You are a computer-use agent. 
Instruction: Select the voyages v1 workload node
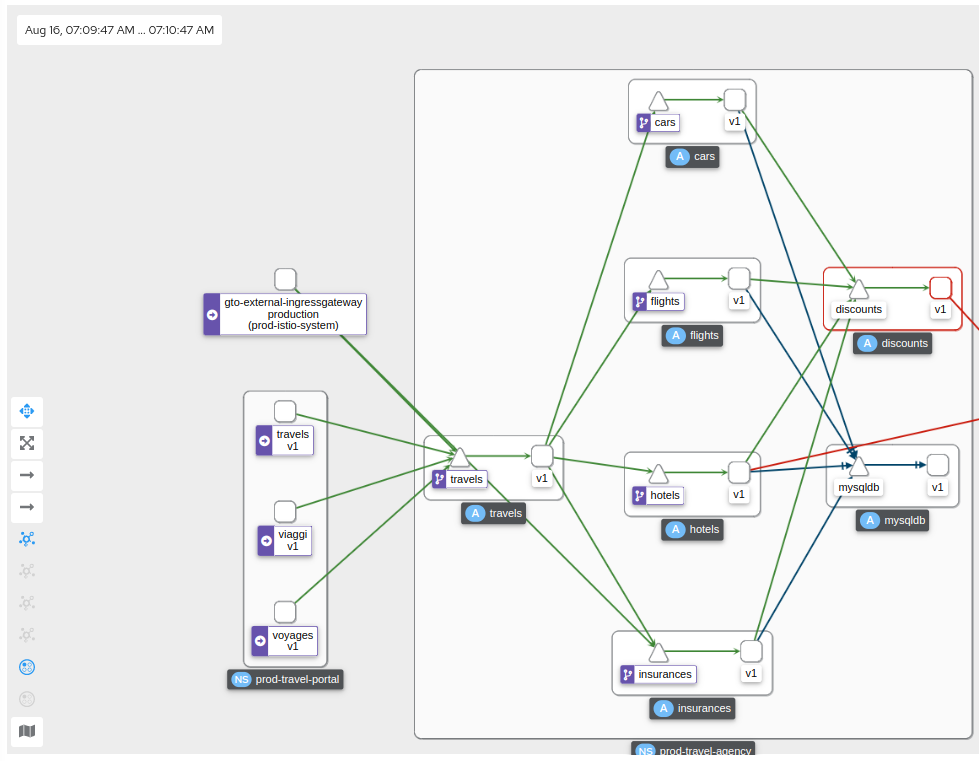[285, 612]
